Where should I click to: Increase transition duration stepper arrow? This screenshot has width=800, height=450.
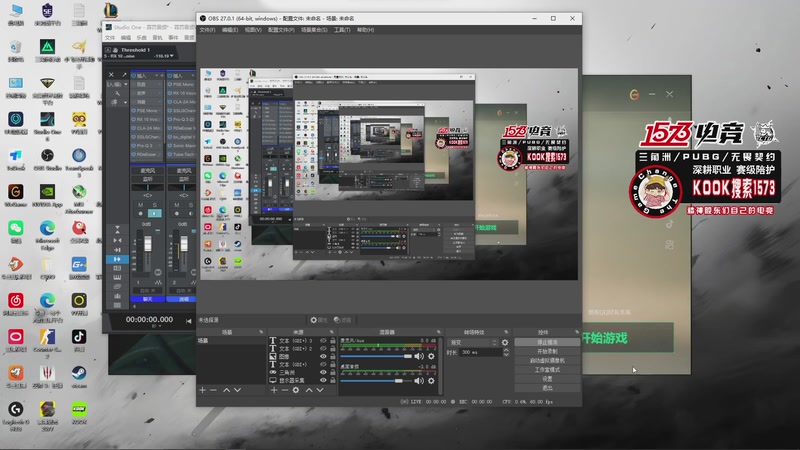(x=506, y=350)
